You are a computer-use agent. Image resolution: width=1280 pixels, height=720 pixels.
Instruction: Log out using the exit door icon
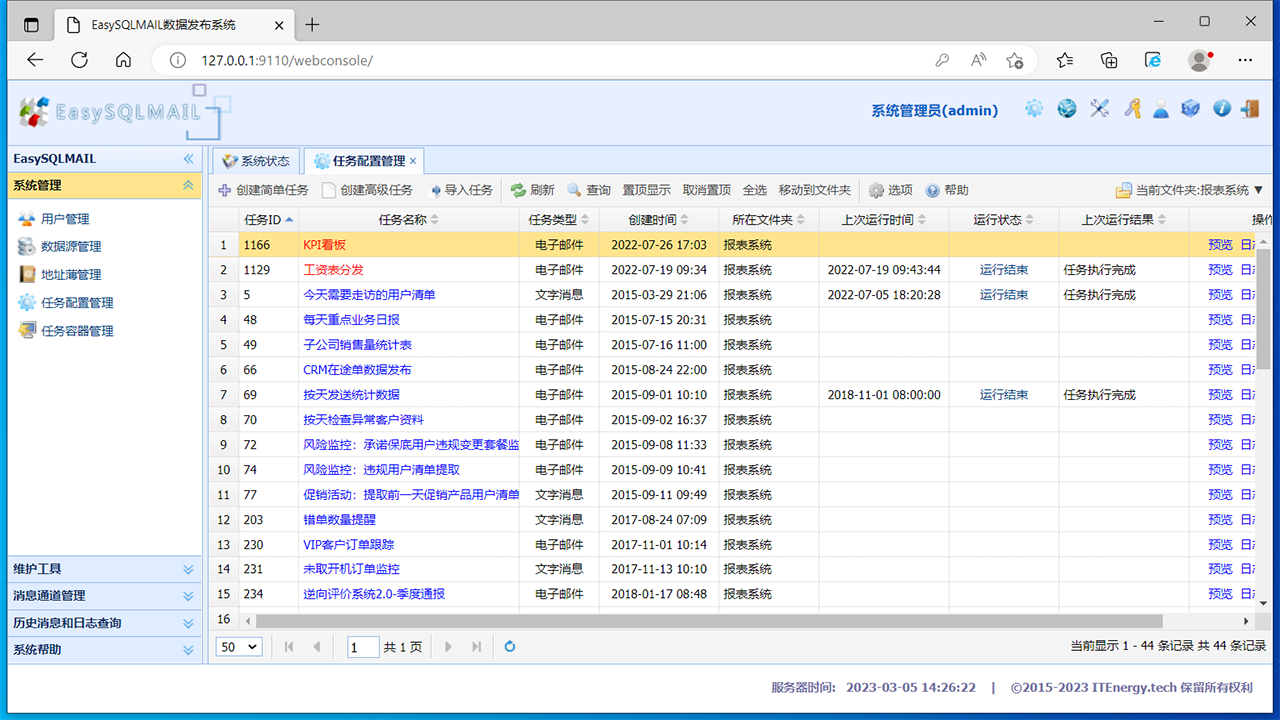1251,108
